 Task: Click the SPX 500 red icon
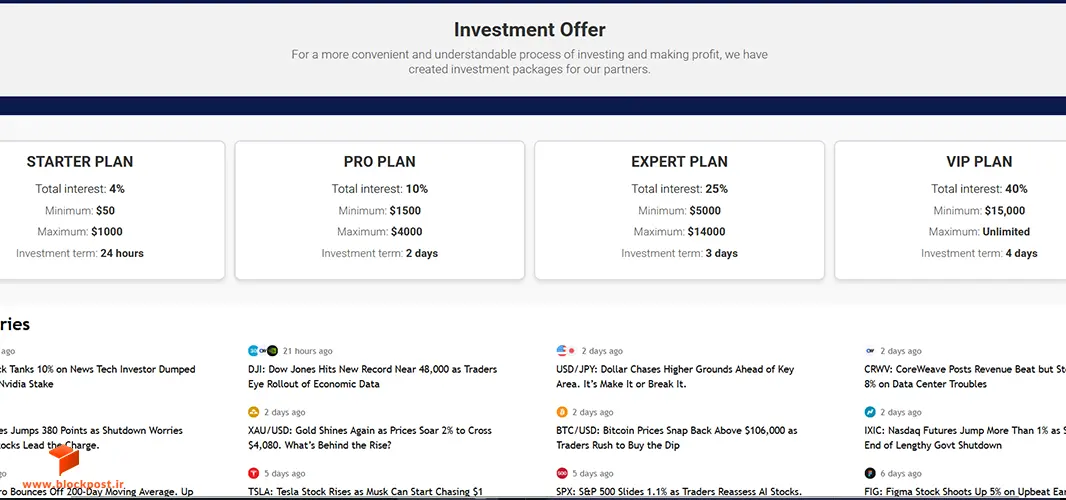[562, 473]
